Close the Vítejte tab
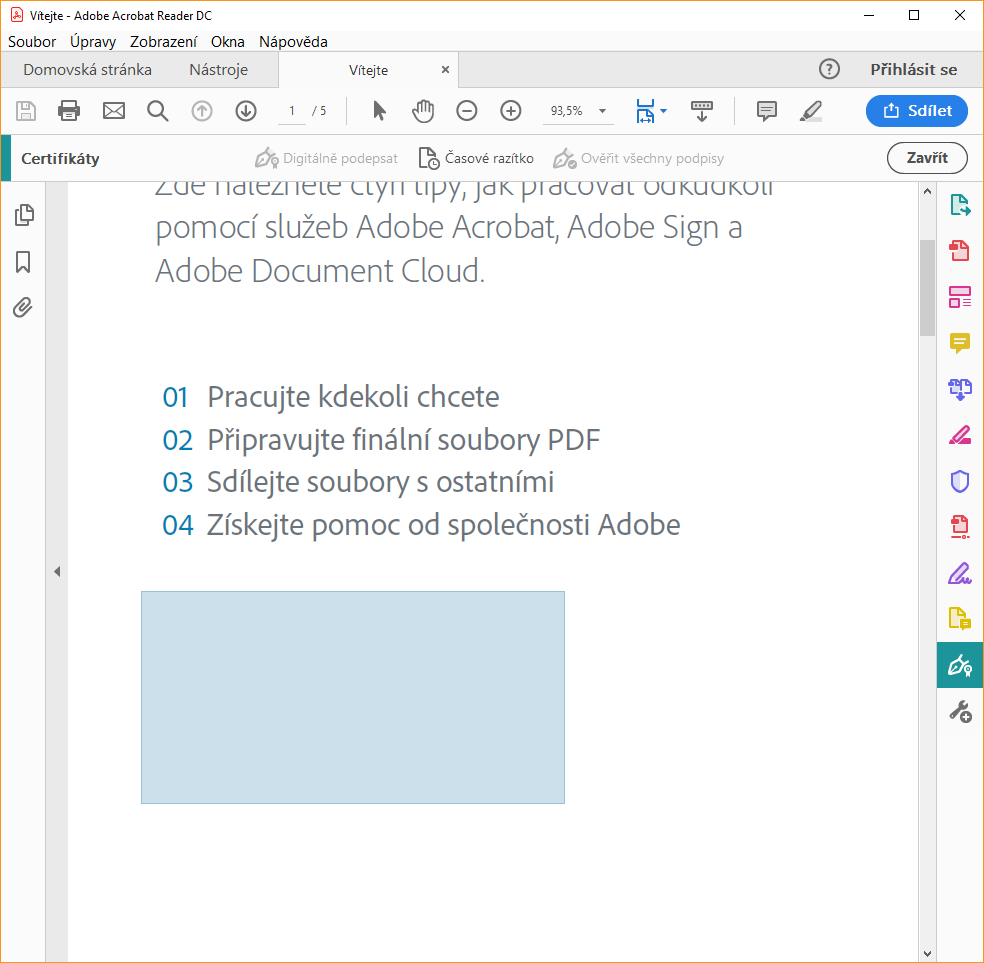The width and height of the screenshot is (984, 963). pyautogui.click(x=445, y=70)
